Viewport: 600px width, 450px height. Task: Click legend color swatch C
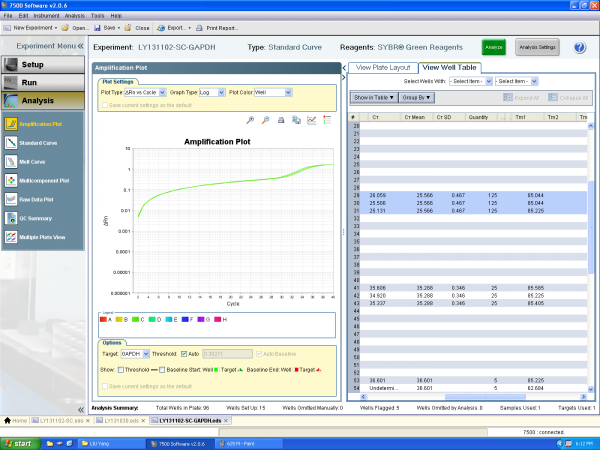pyautogui.click(x=135, y=319)
